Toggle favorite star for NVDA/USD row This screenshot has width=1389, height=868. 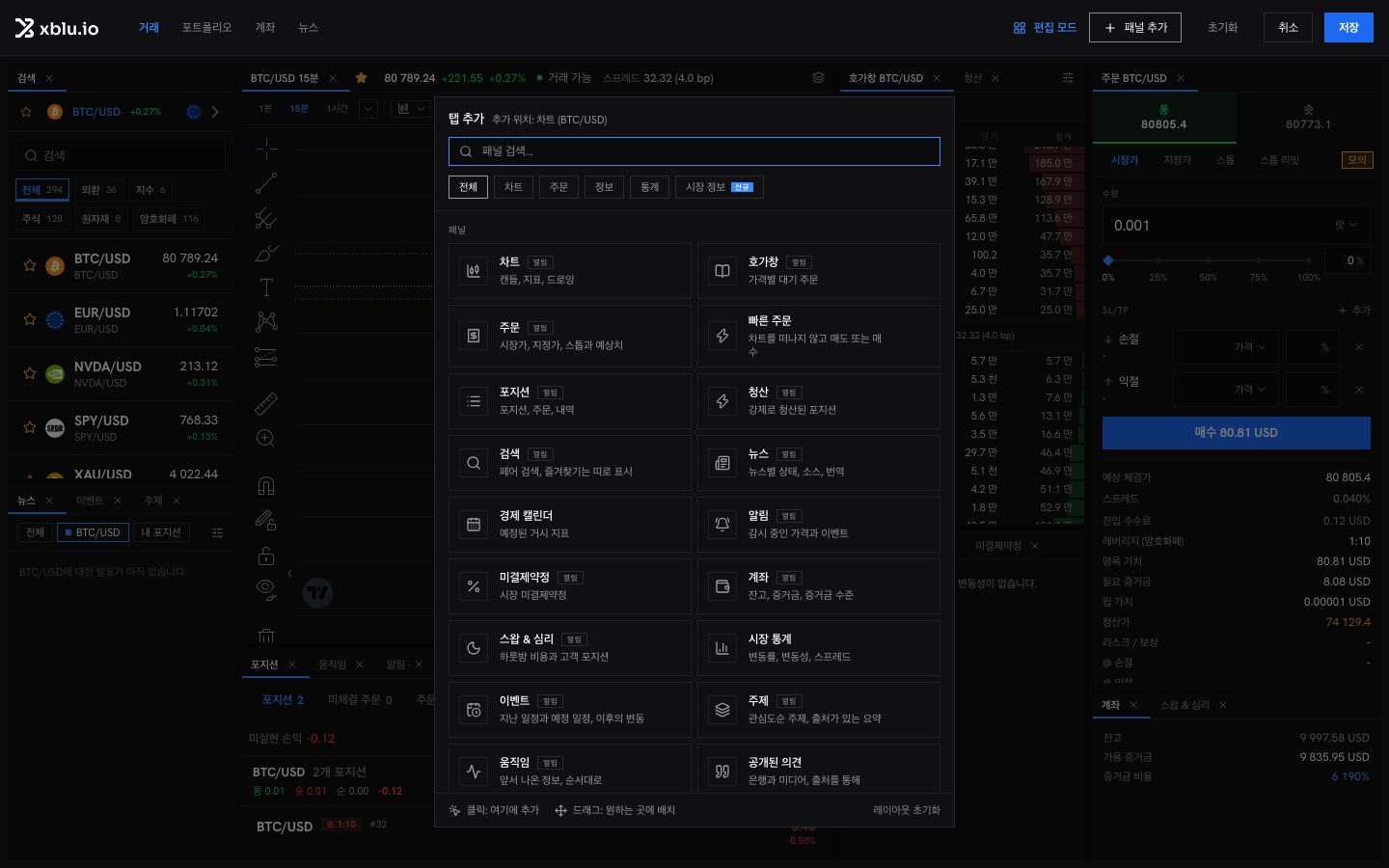click(x=30, y=373)
